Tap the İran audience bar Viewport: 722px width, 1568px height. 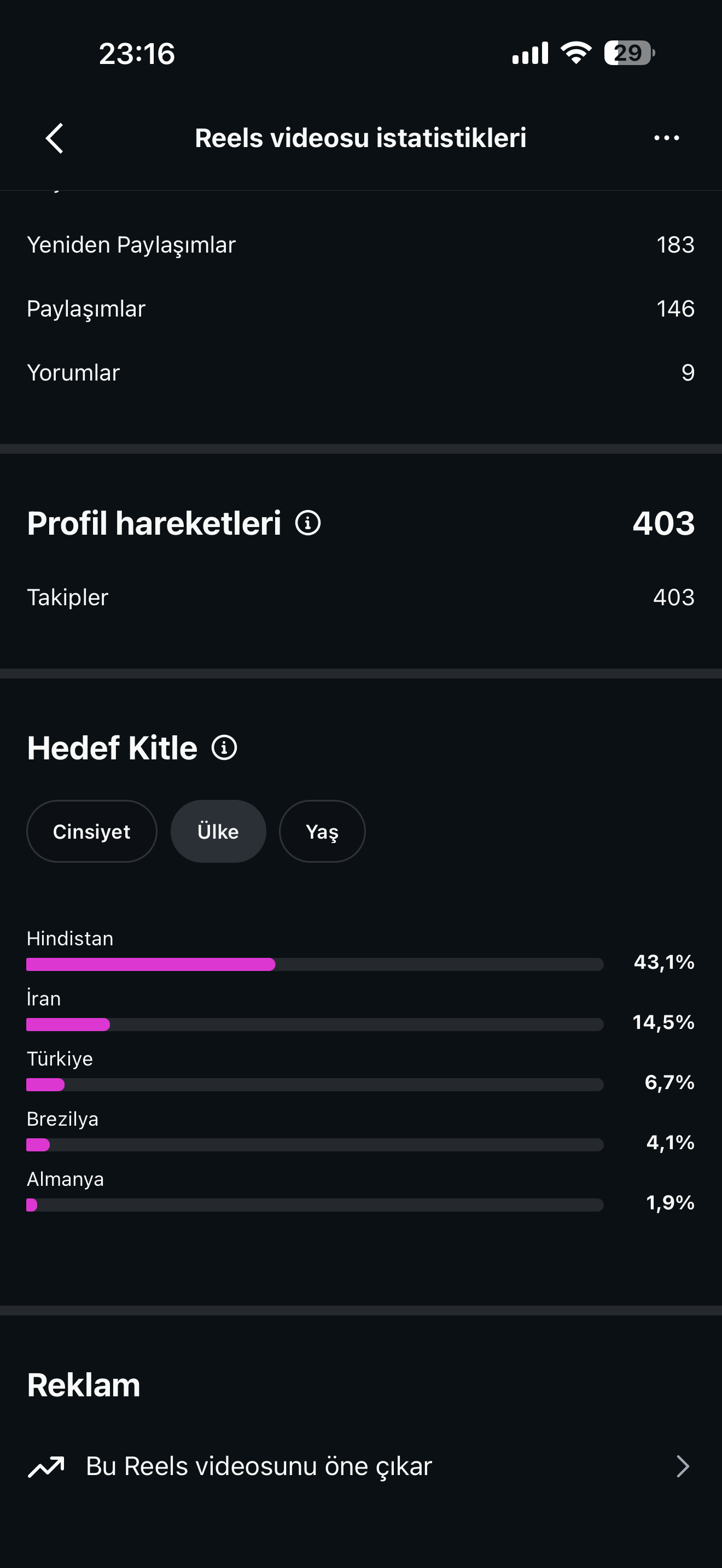315,1025
